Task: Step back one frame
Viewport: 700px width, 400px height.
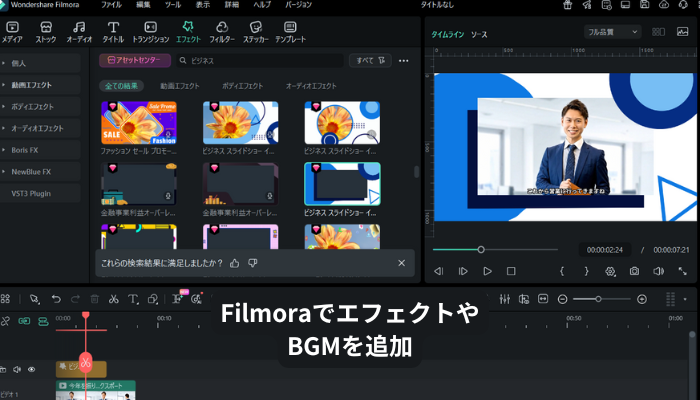Action: point(439,271)
